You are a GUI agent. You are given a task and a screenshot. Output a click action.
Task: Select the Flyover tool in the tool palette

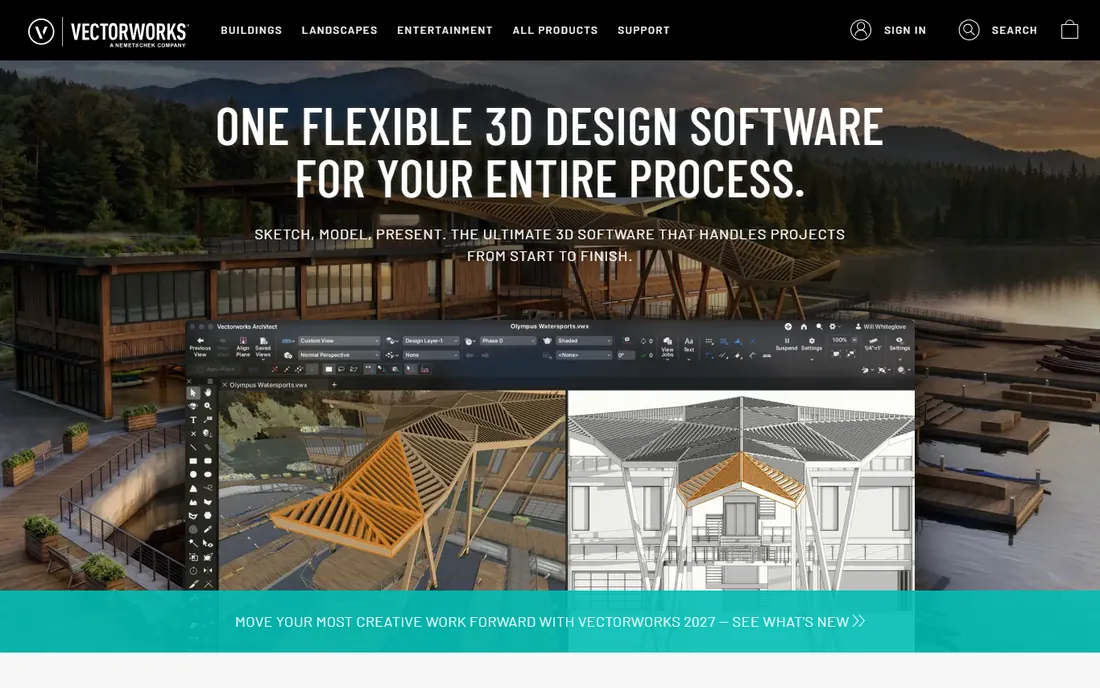[x=193, y=406]
